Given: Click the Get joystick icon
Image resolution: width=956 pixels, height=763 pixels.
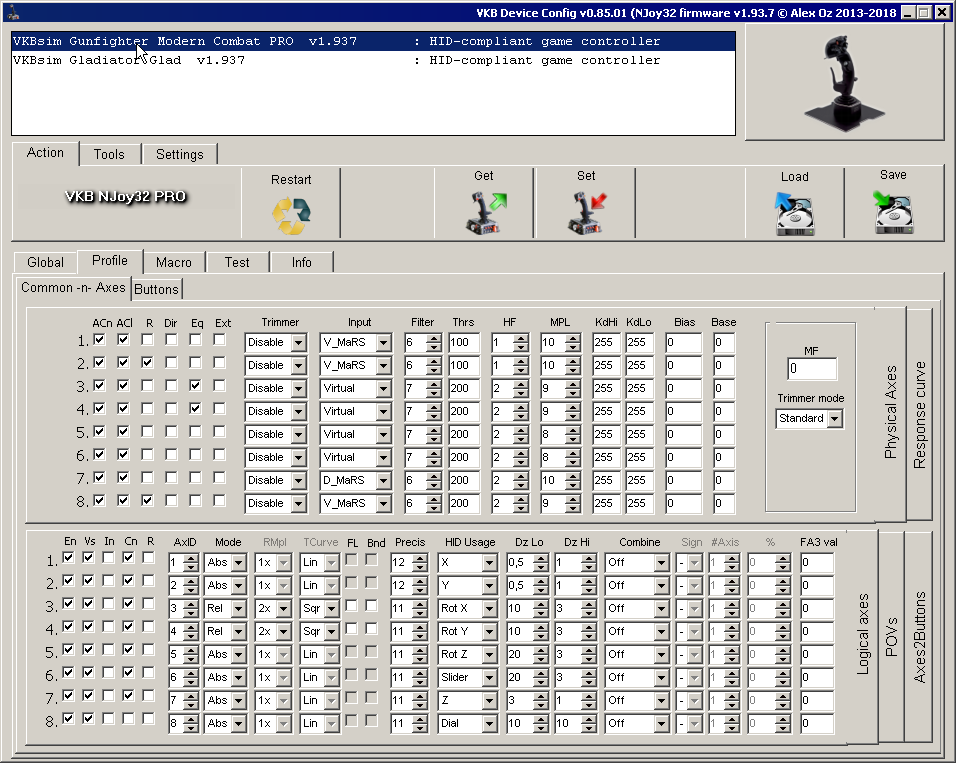Looking at the screenshot, I should coord(484,212).
